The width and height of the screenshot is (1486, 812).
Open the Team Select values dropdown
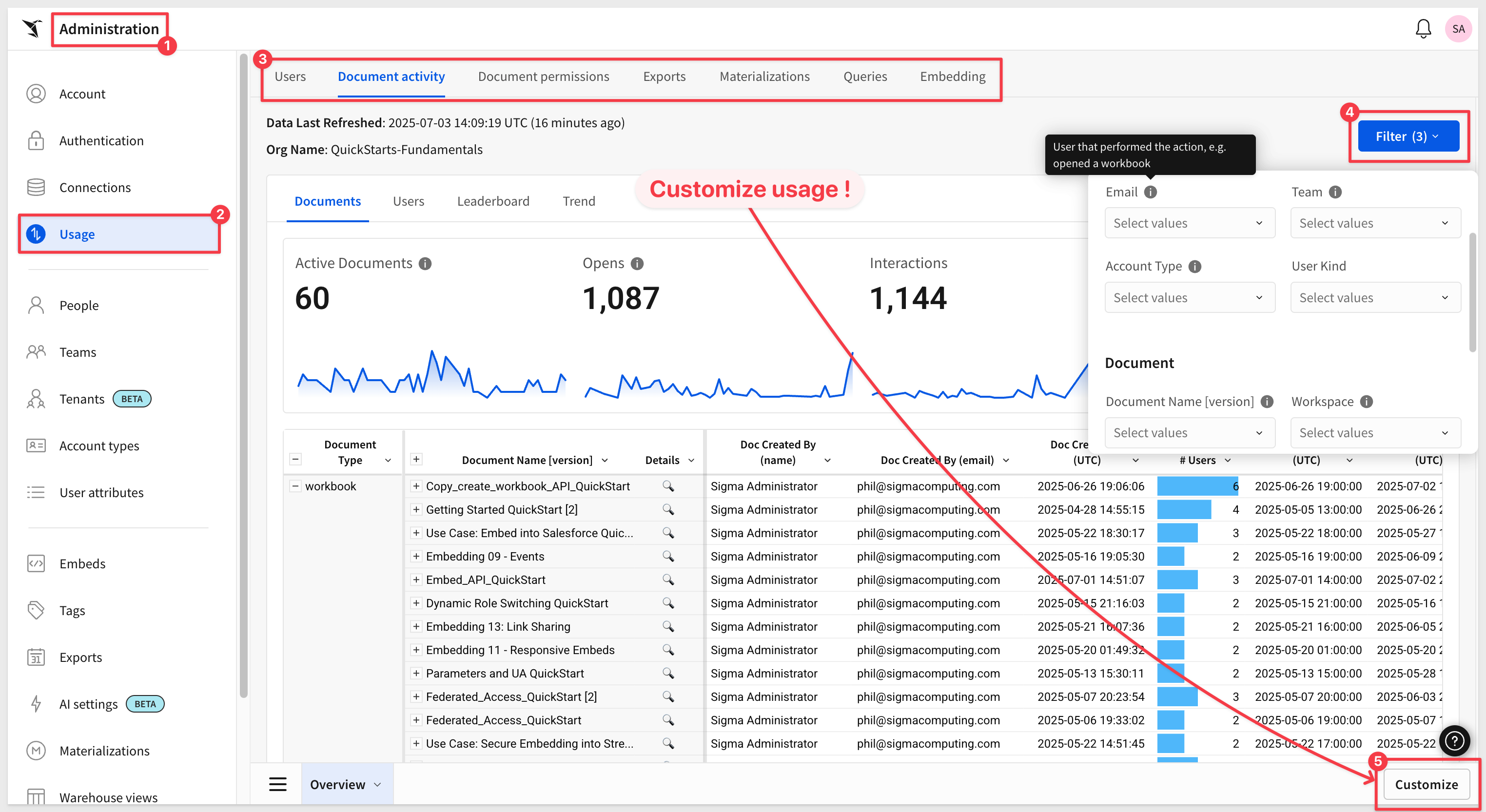[x=1375, y=223]
